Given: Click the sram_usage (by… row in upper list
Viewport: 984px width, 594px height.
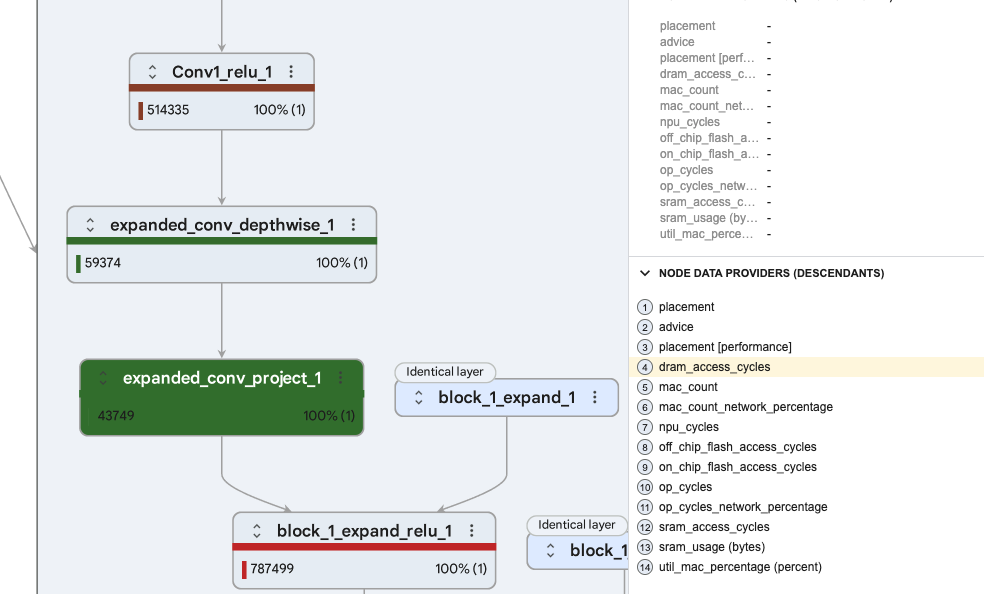Looking at the screenshot, I should 715,218.
